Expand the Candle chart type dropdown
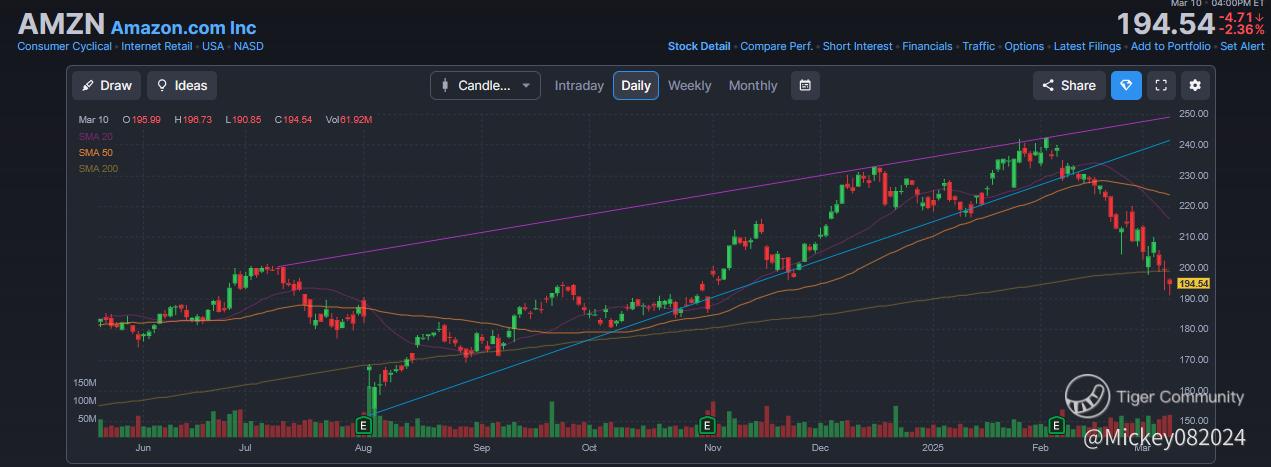1271x467 pixels. coord(485,85)
